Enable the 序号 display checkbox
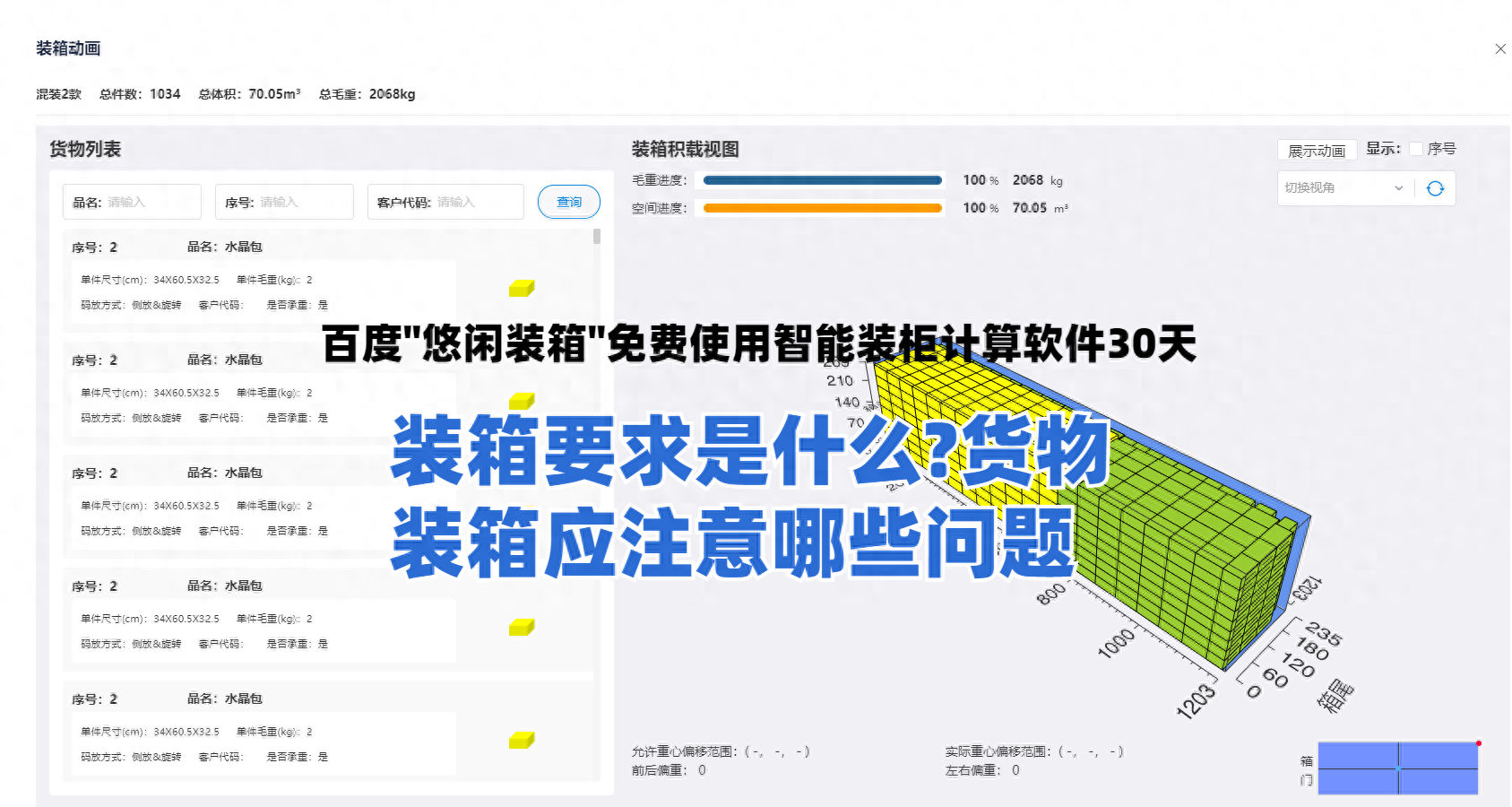Screen dimensions: 1512x807 click(x=1416, y=149)
